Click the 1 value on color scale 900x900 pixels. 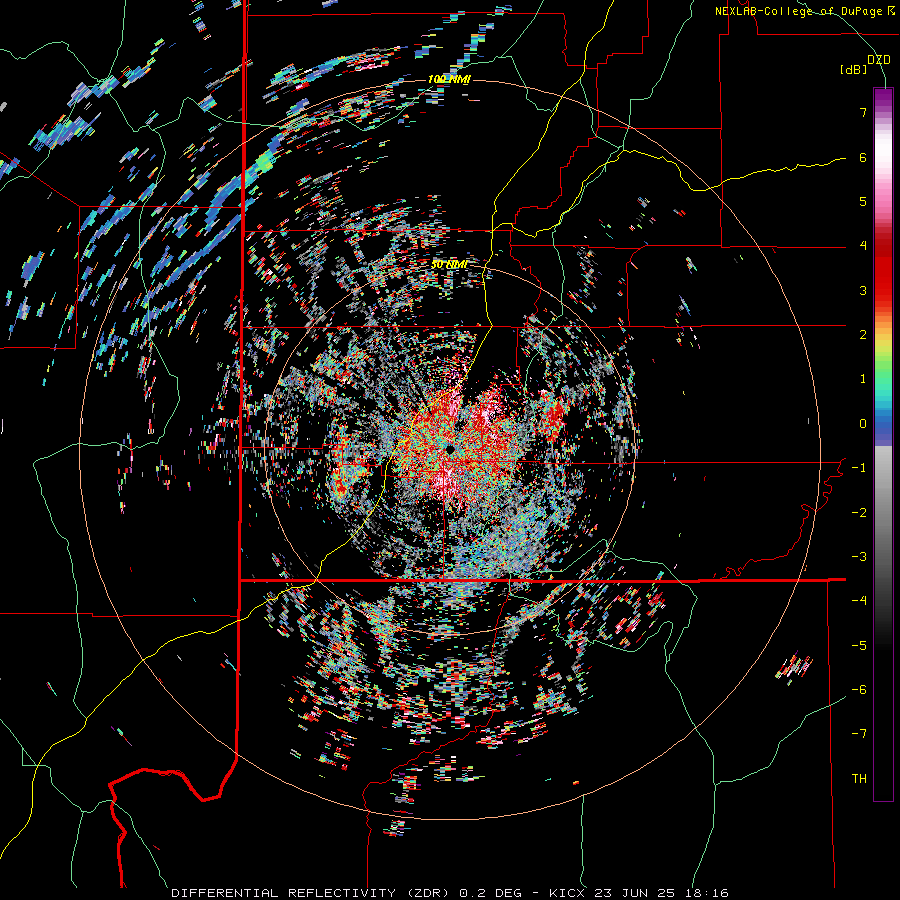click(x=863, y=379)
